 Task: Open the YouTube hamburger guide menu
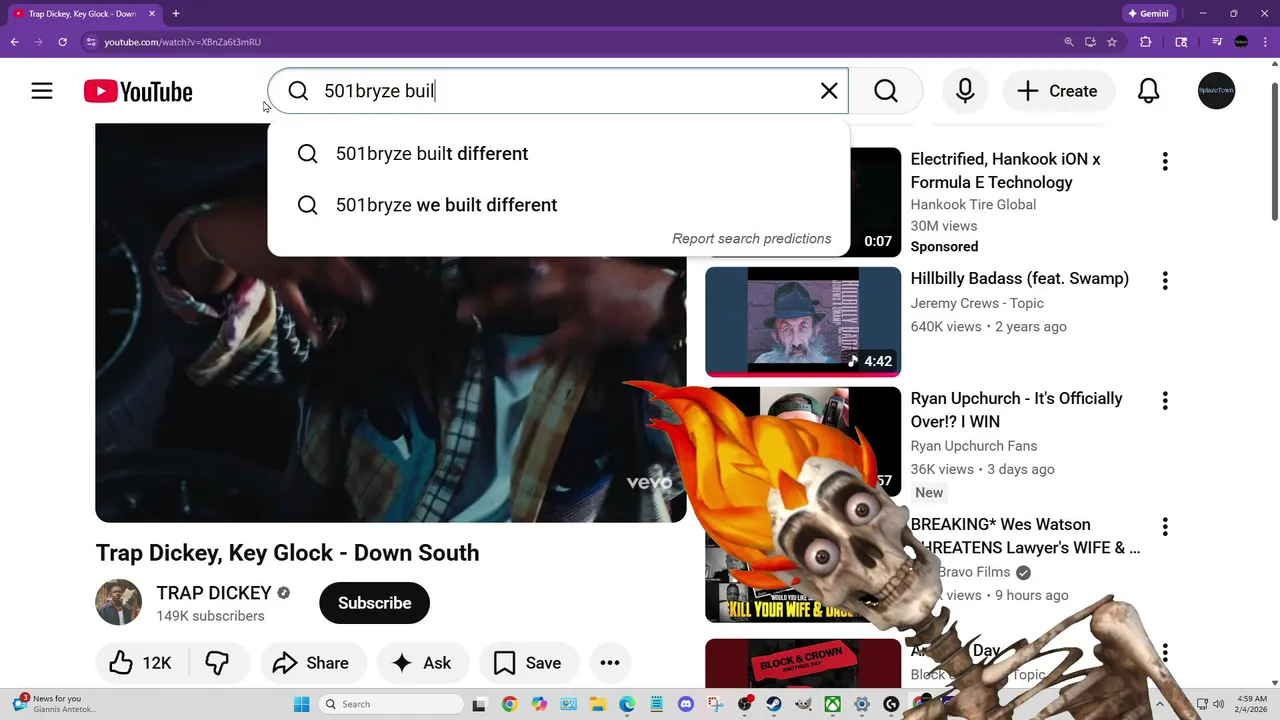point(41,91)
